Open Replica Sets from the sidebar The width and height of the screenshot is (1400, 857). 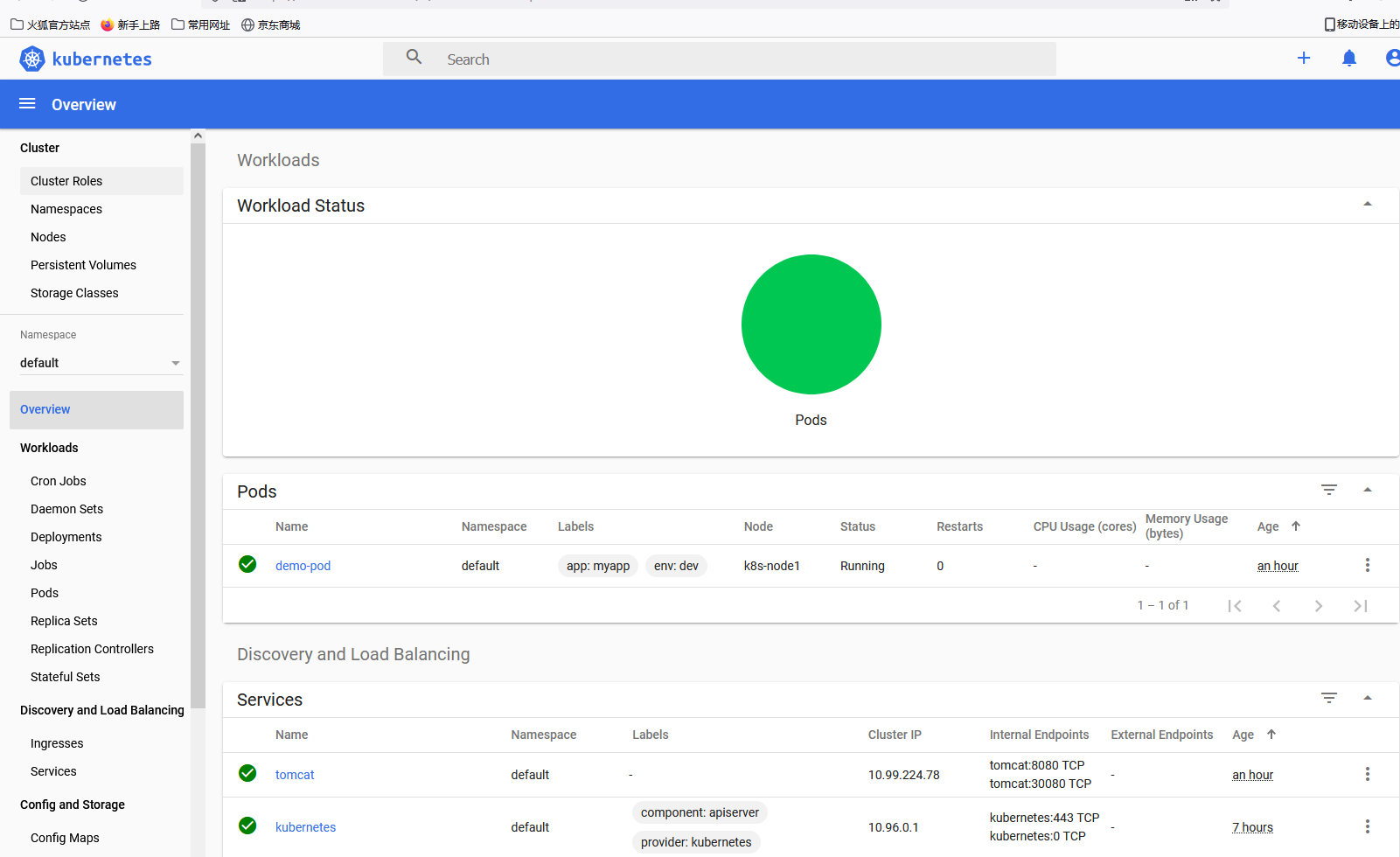coord(64,621)
